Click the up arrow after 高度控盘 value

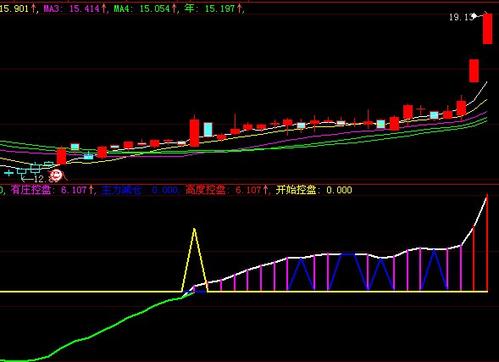[x=265, y=190]
